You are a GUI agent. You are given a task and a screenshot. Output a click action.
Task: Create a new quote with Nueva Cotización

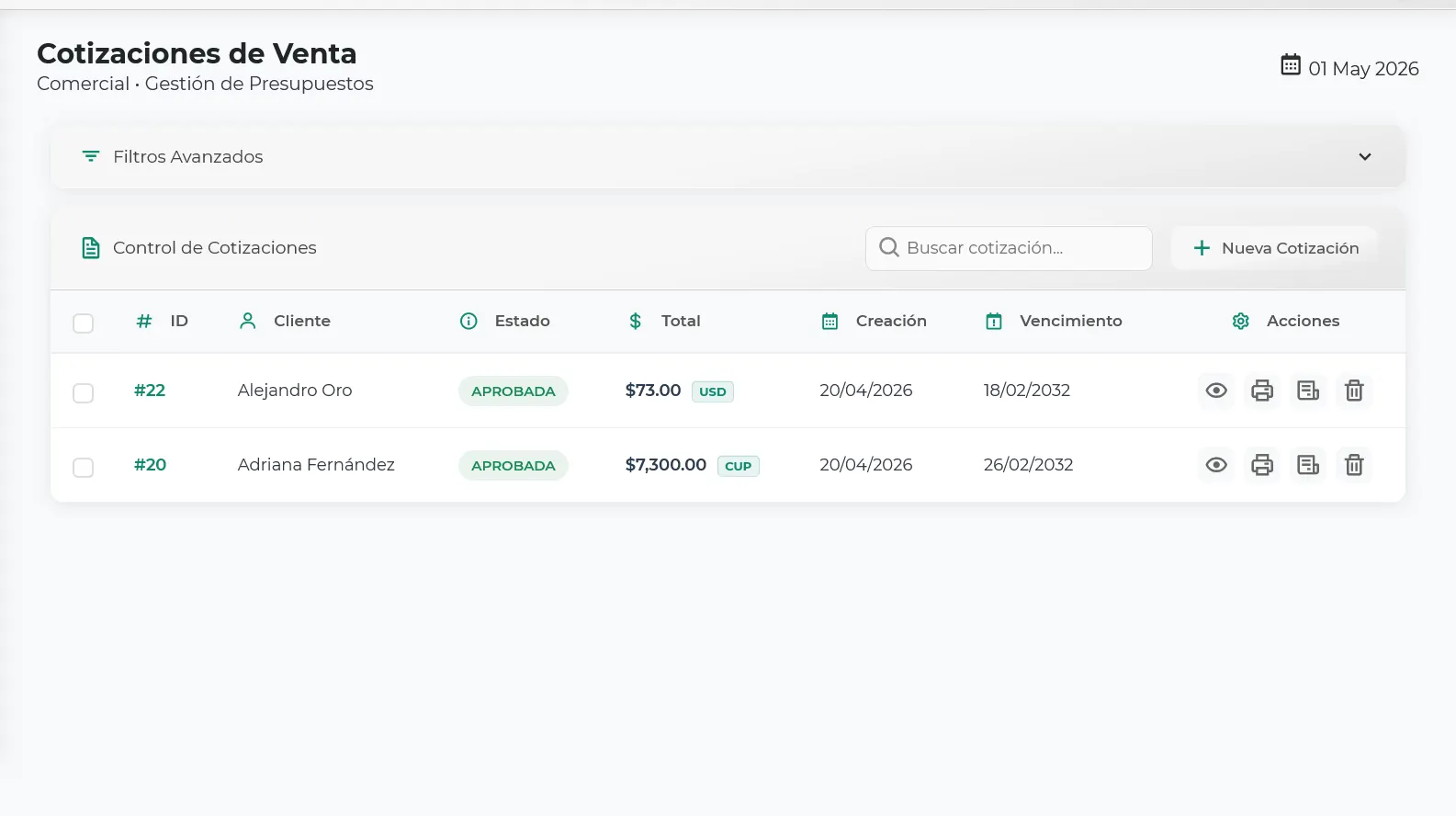tap(1274, 248)
